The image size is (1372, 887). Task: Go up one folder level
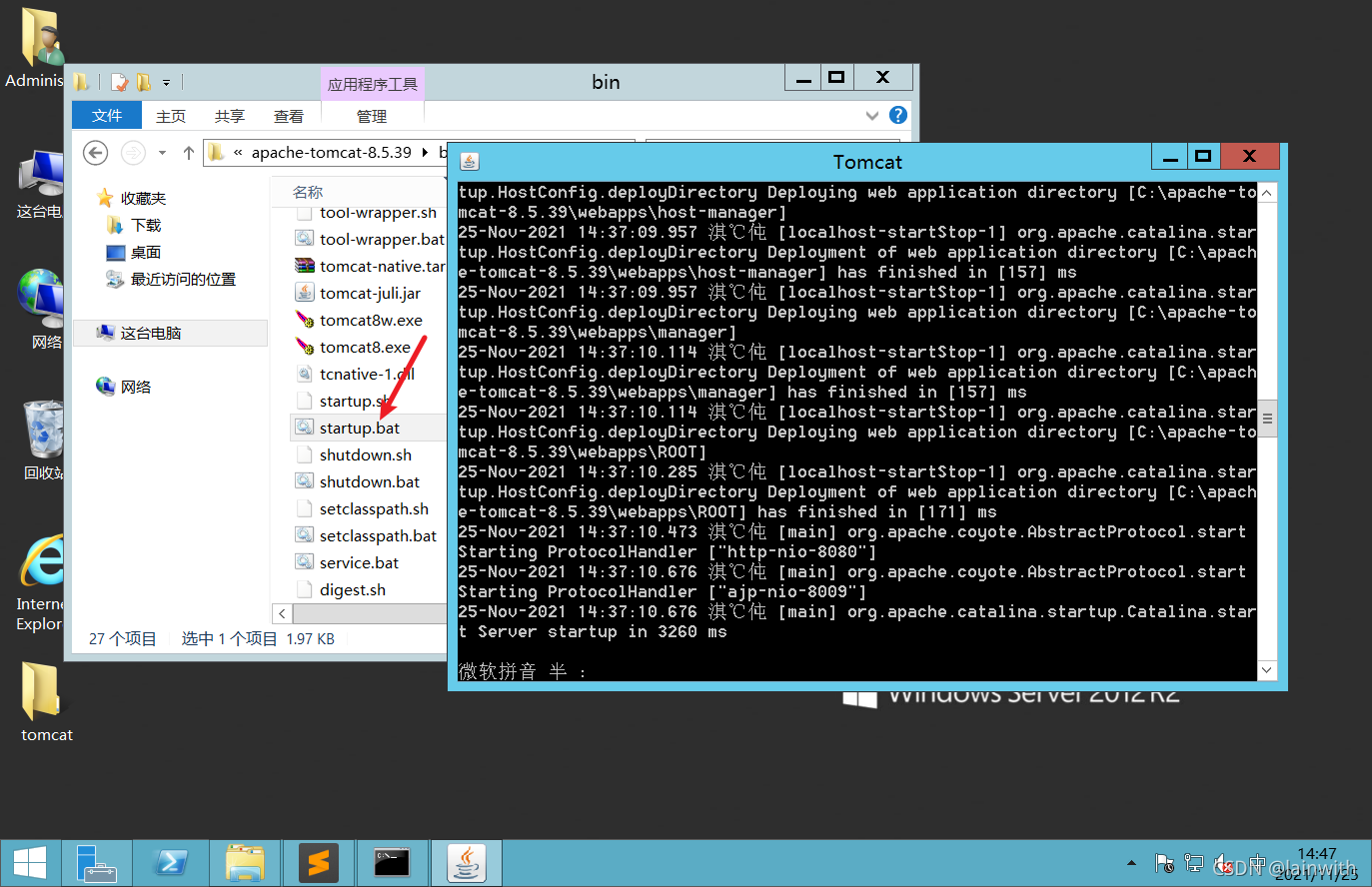(189, 153)
